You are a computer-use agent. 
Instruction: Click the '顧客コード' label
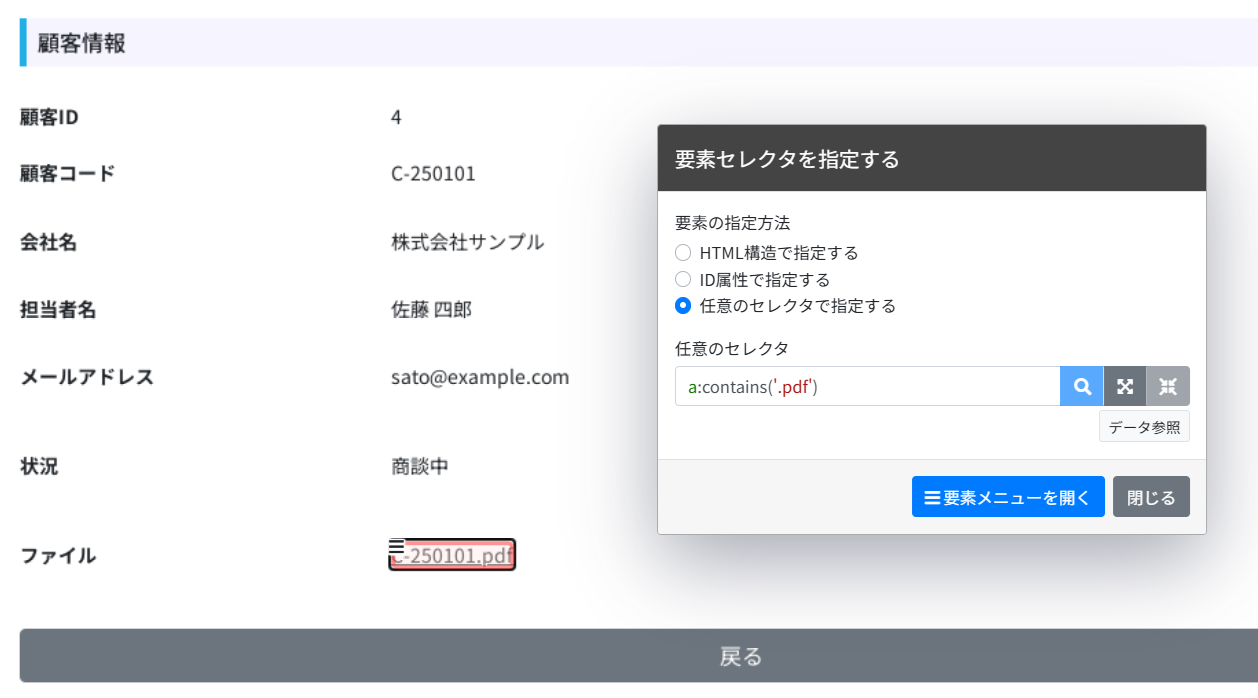point(68,174)
